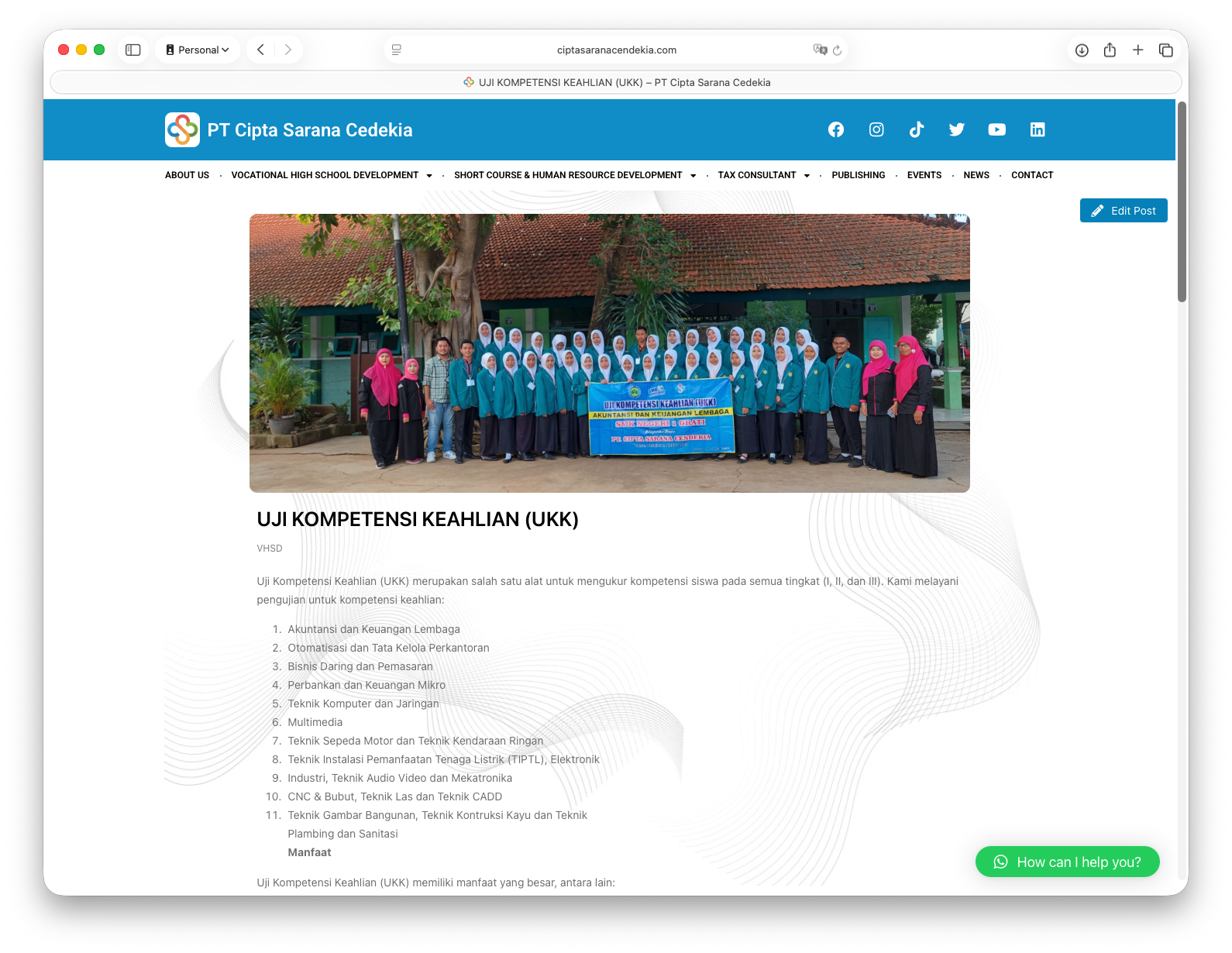Image resolution: width=1232 pixels, height=953 pixels.
Task: Click the pencil icon on Edit Post
Action: [1097, 211]
